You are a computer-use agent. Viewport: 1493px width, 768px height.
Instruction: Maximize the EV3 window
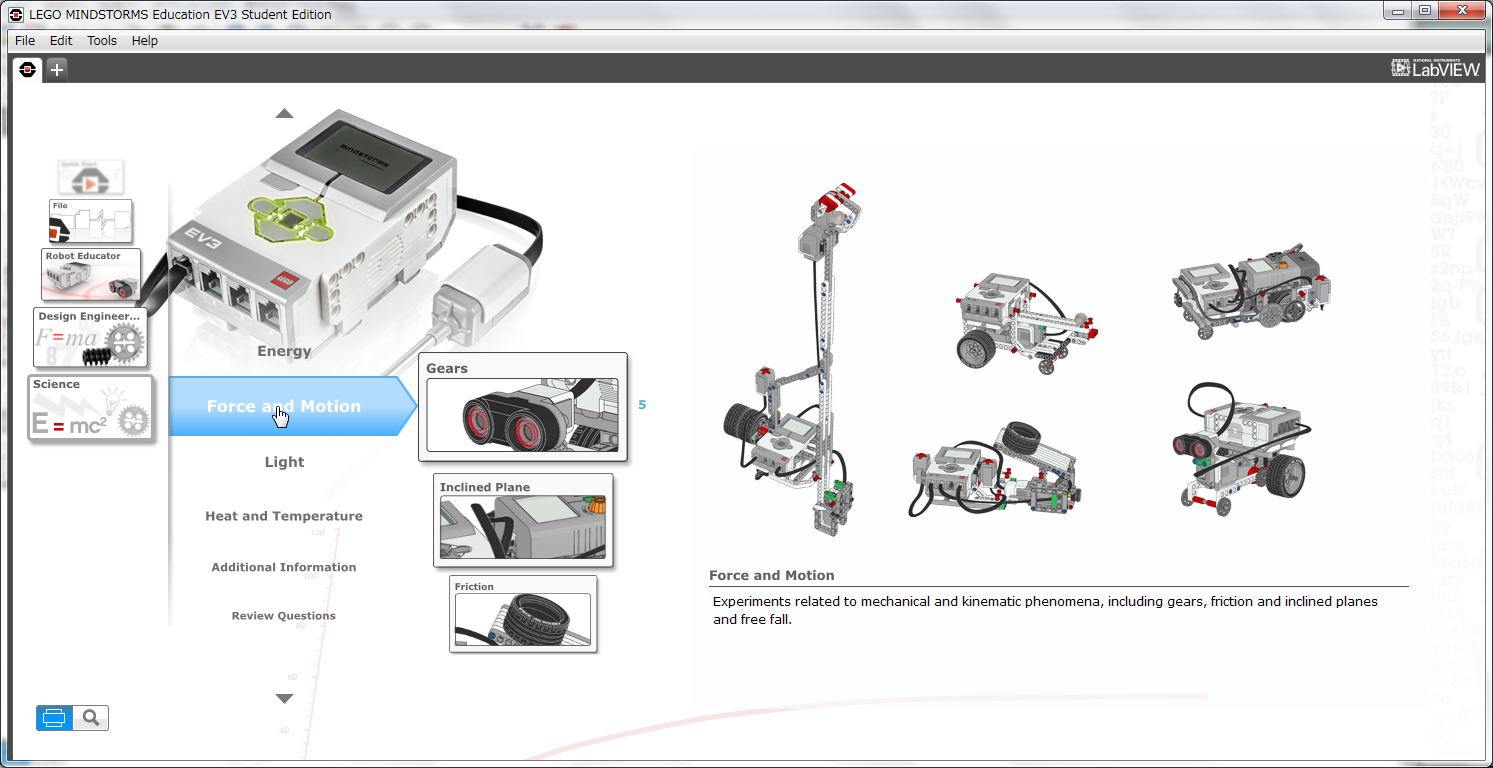pos(1425,10)
